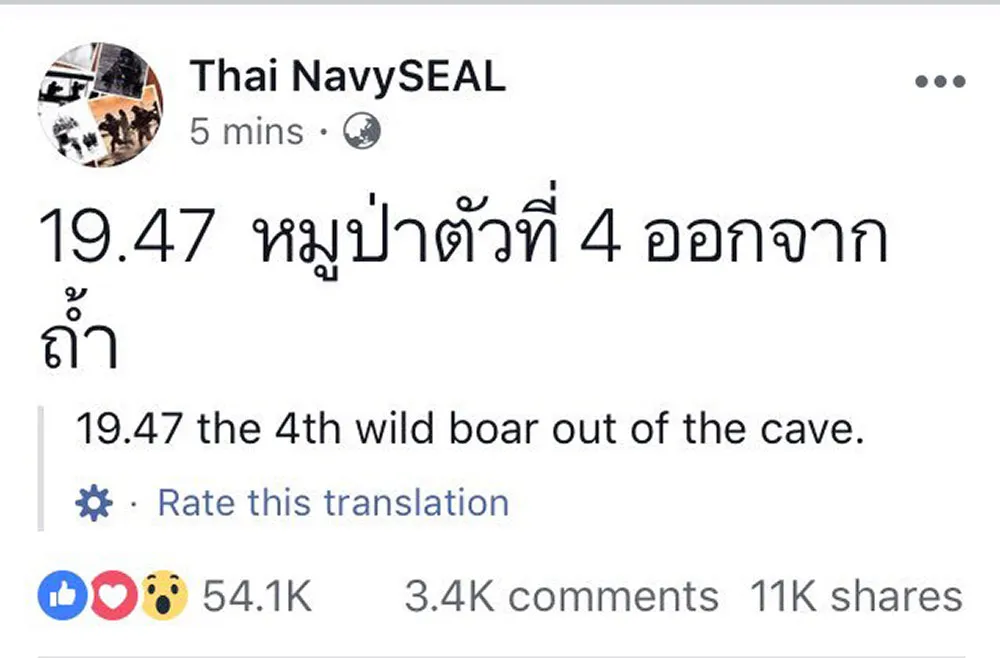Click the Like thumbs-up reaction icon
The image size is (1000, 658).
pyautogui.click(x=62, y=593)
